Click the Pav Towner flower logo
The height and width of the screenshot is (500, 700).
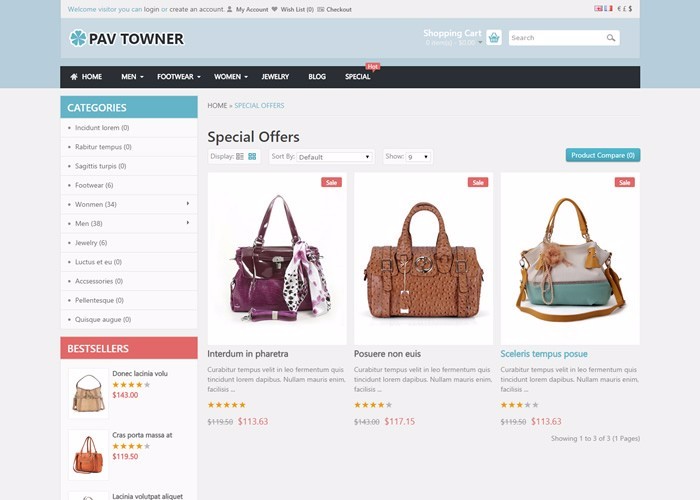click(x=78, y=38)
